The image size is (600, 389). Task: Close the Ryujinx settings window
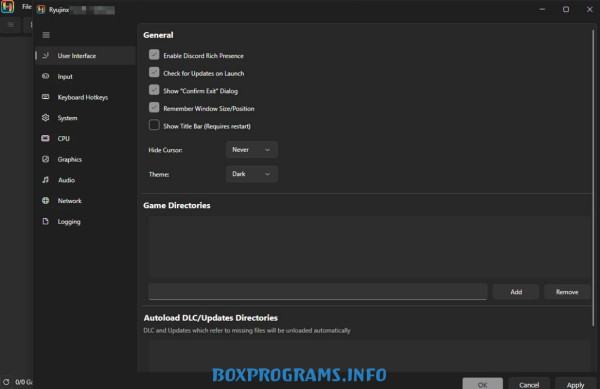pos(590,9)
